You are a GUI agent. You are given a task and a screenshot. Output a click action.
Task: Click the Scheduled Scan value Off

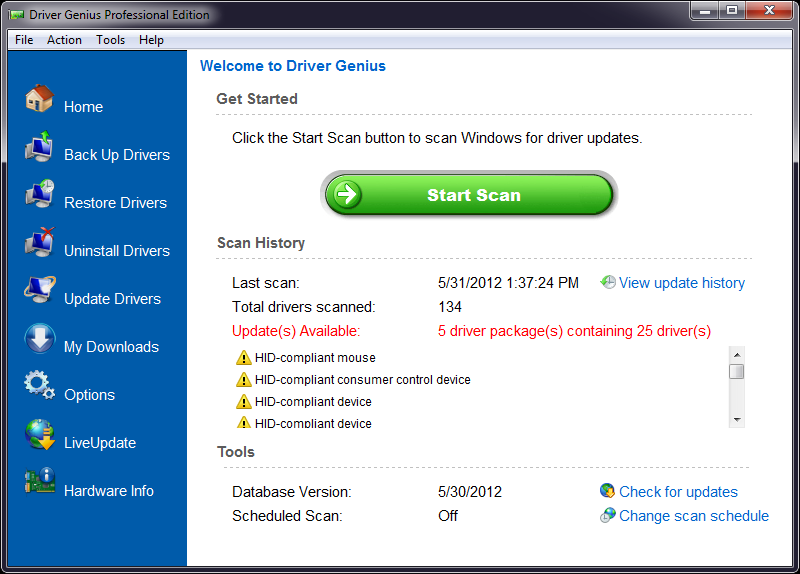[x=447, y=516]
